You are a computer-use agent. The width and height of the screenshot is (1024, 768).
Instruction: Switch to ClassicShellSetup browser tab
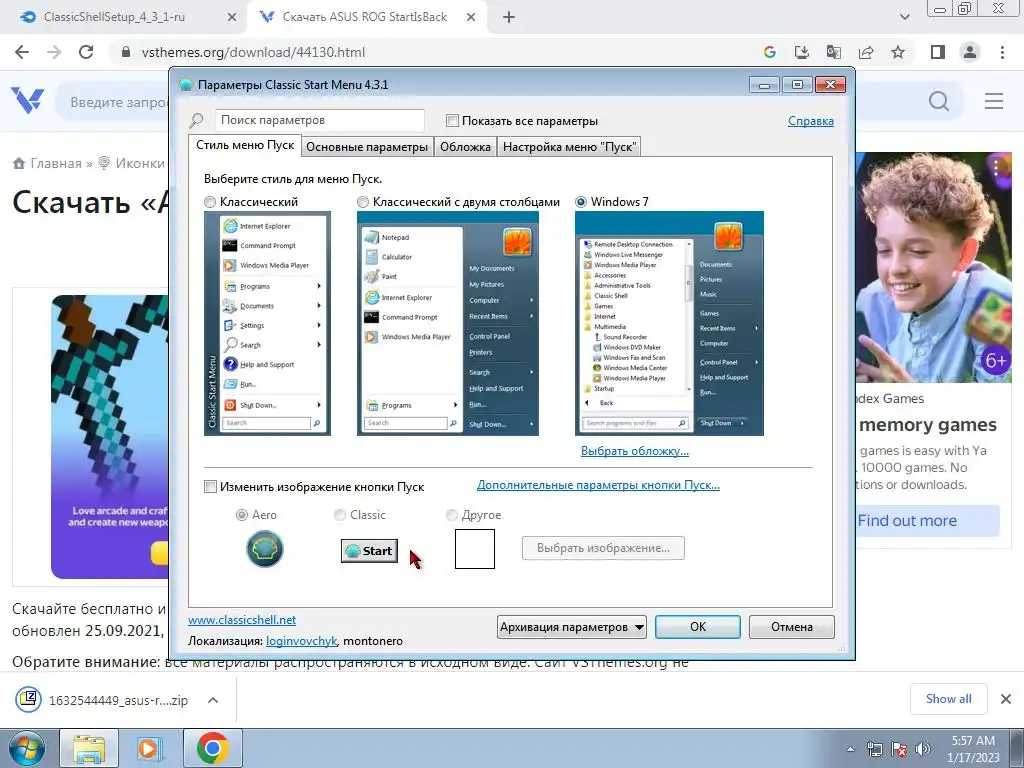tap(114, 18)
